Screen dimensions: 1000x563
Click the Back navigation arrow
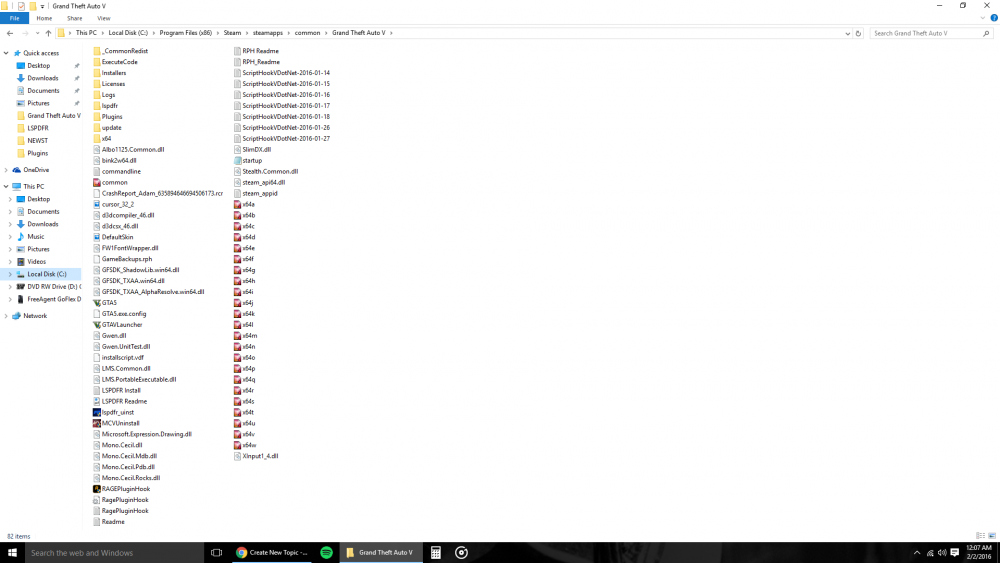(x=10, y=33)
